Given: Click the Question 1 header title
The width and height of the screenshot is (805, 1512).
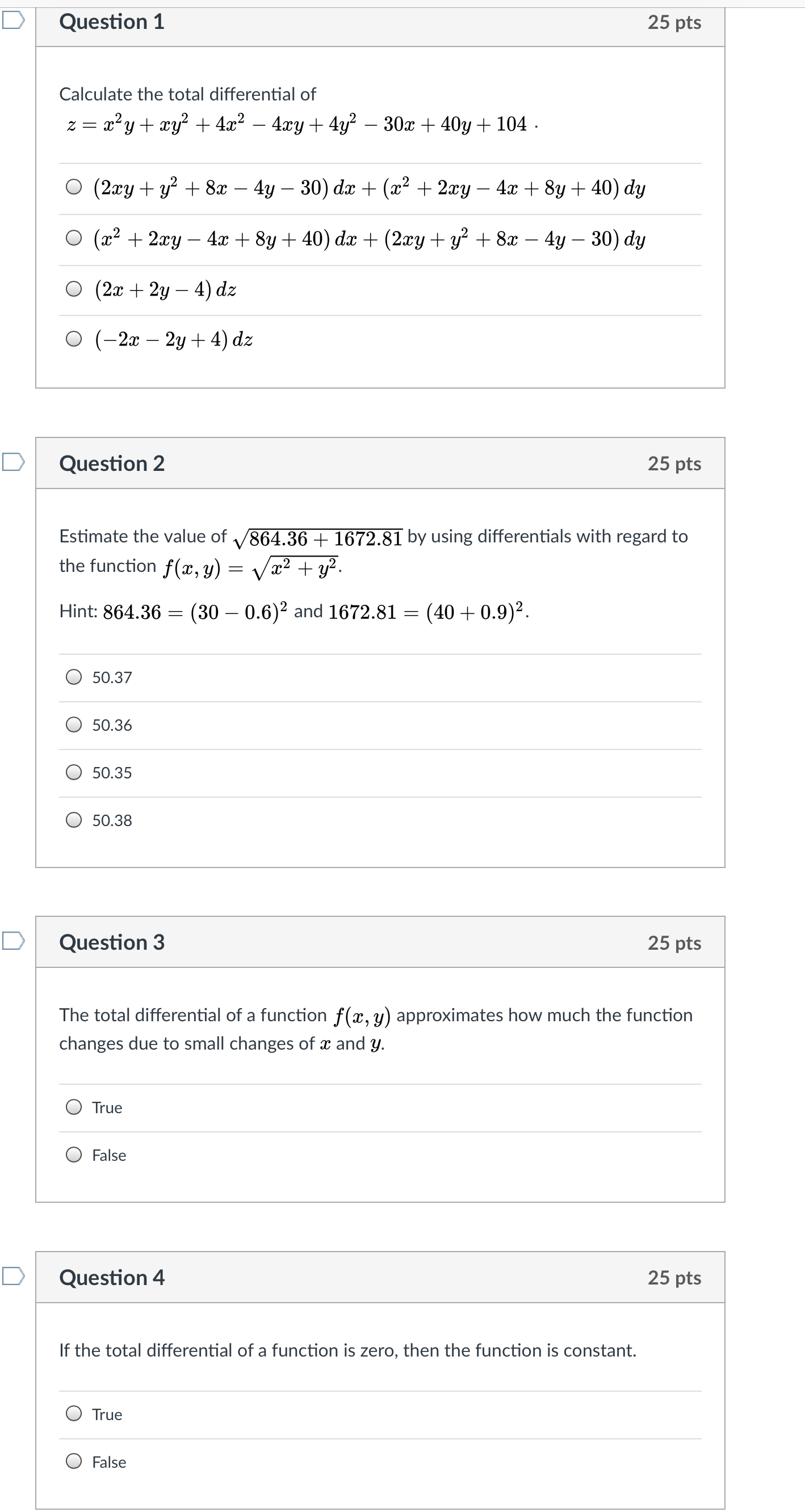Looking at the screenshot, I should [112, 22].
